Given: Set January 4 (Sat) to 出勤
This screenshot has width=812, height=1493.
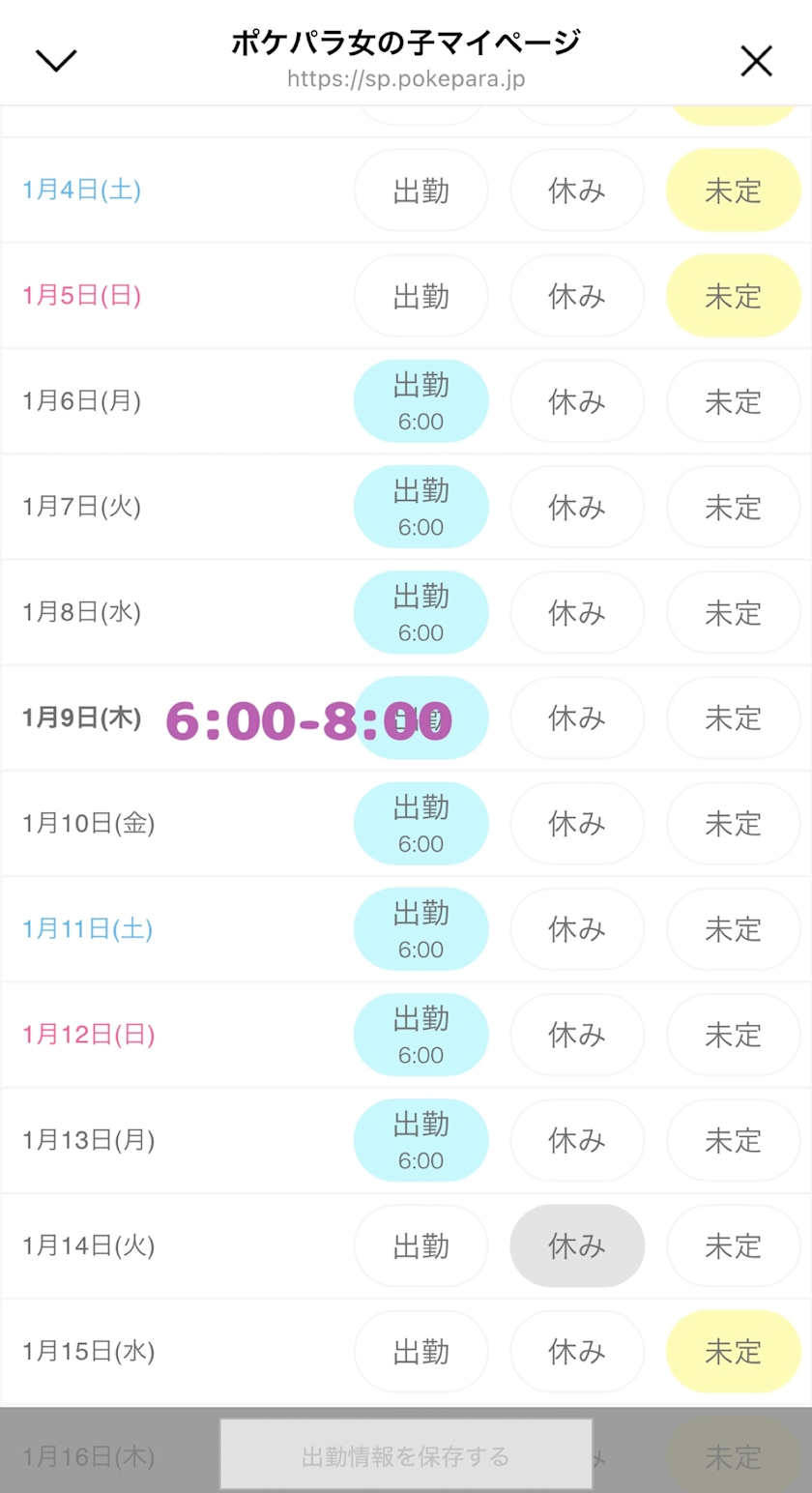Looking at the screenshot, I should [x=421, y=190].
